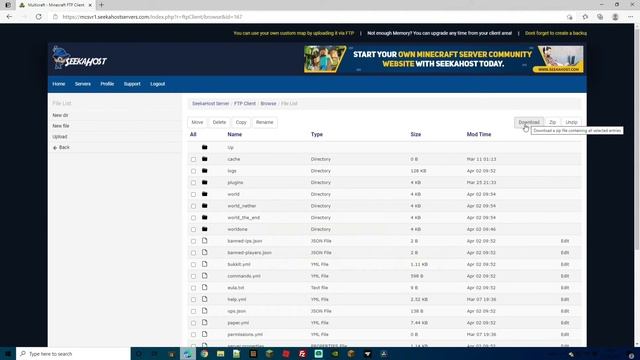
Task: Click New dir in sidebar
Action: coord(60,115)
